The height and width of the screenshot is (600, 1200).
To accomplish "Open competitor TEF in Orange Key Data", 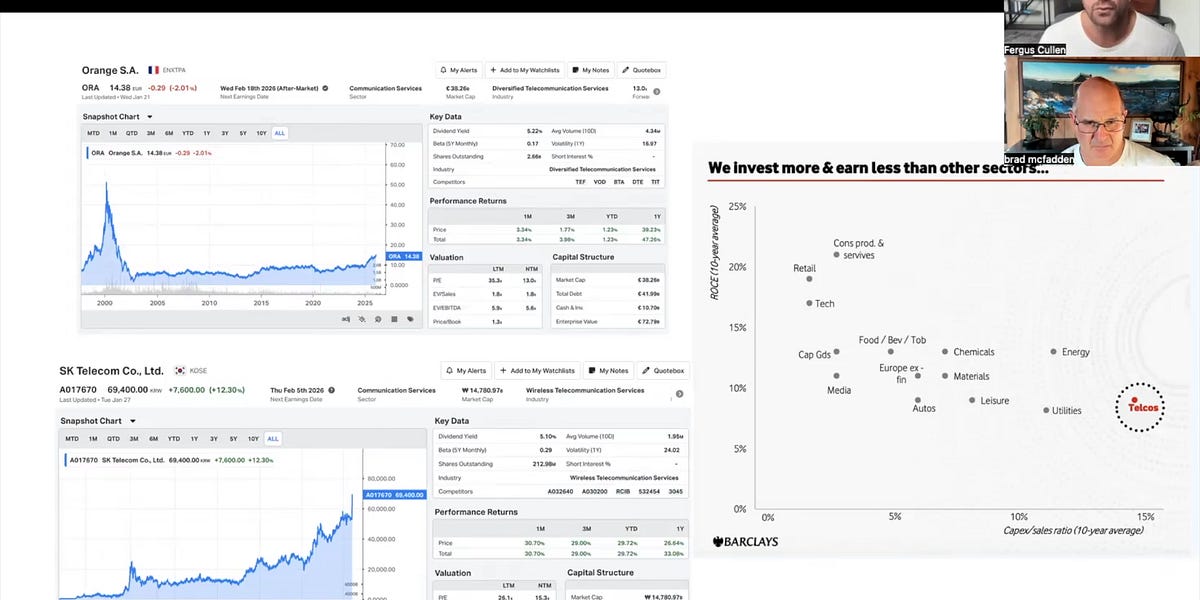I will coord(581,182).
